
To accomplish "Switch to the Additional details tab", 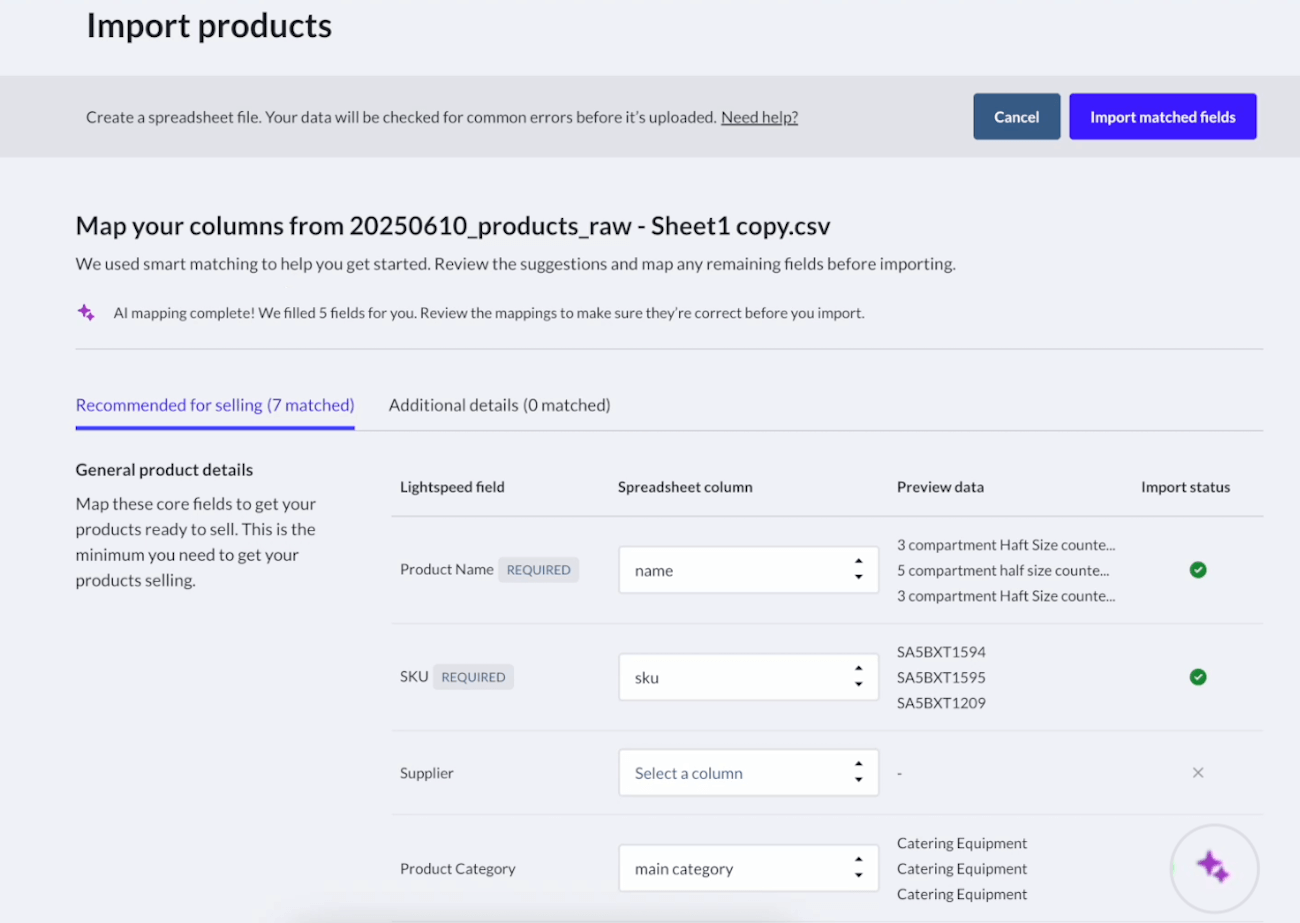I will click(x=499, y=405).
